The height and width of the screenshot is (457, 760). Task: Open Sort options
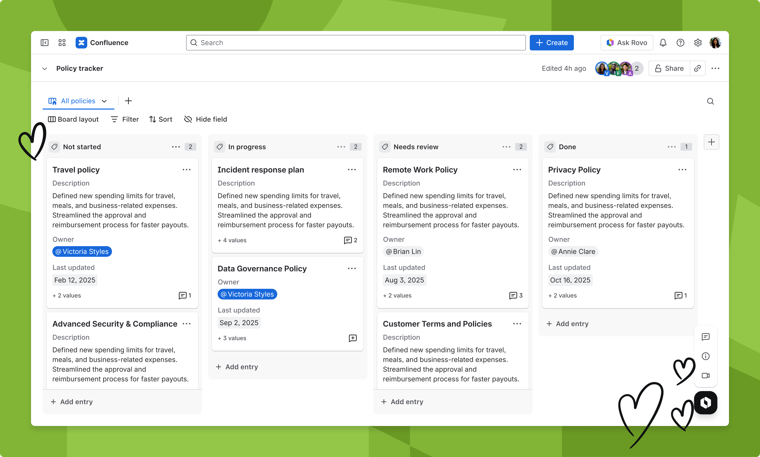click(x=160, y=119)
